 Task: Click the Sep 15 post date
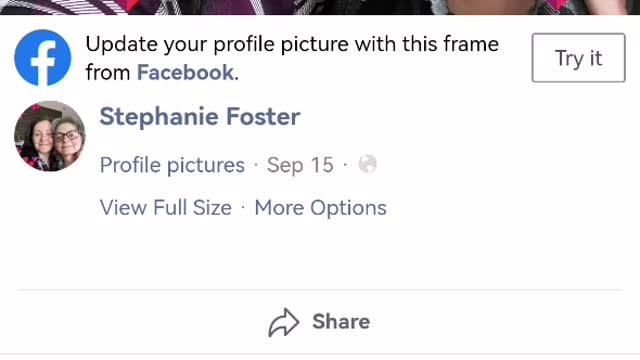coord(300,165)
